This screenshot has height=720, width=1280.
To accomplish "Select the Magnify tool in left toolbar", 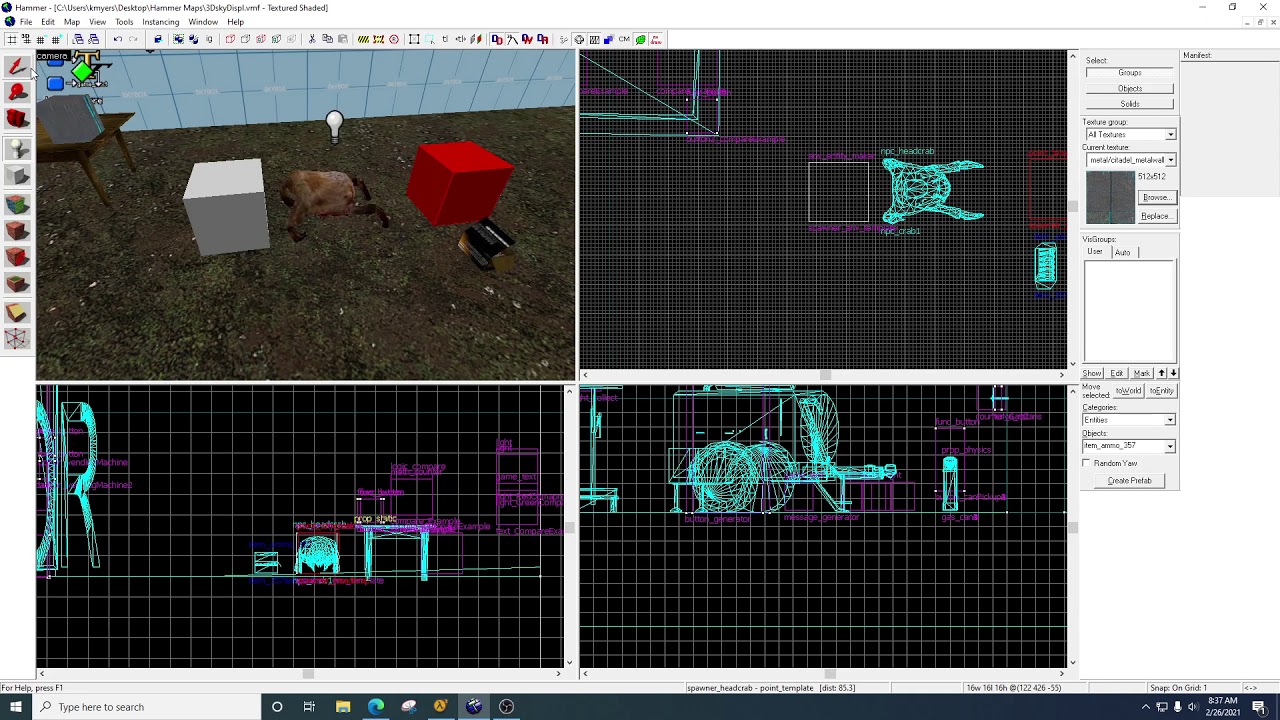I will pyautogui.click(x=17, y=94).
